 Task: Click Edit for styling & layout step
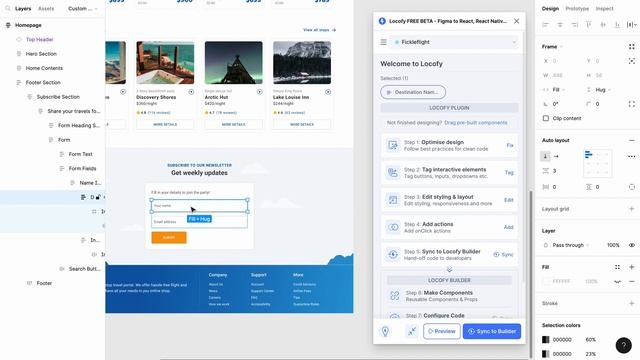tap(509, 200)
